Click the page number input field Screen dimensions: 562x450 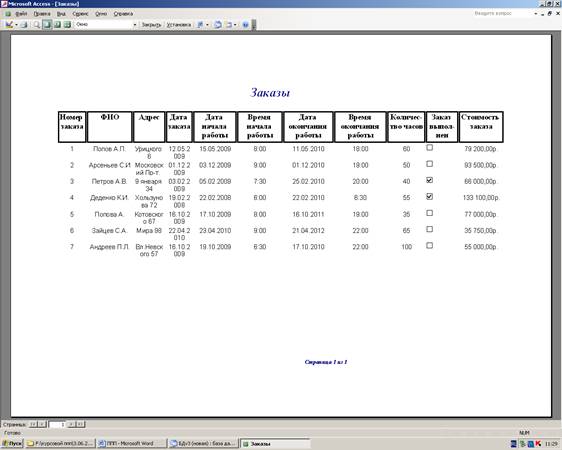57,424
